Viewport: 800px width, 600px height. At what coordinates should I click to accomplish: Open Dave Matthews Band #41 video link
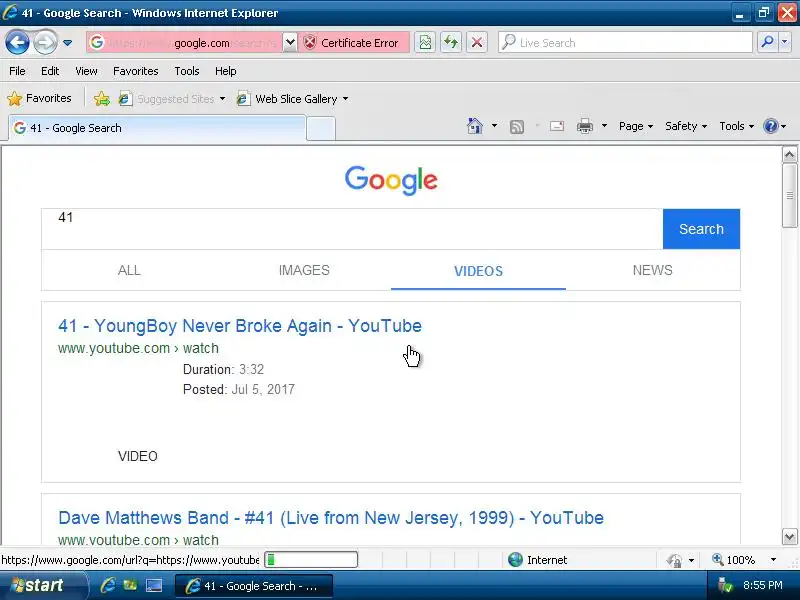tap(331, 518)
